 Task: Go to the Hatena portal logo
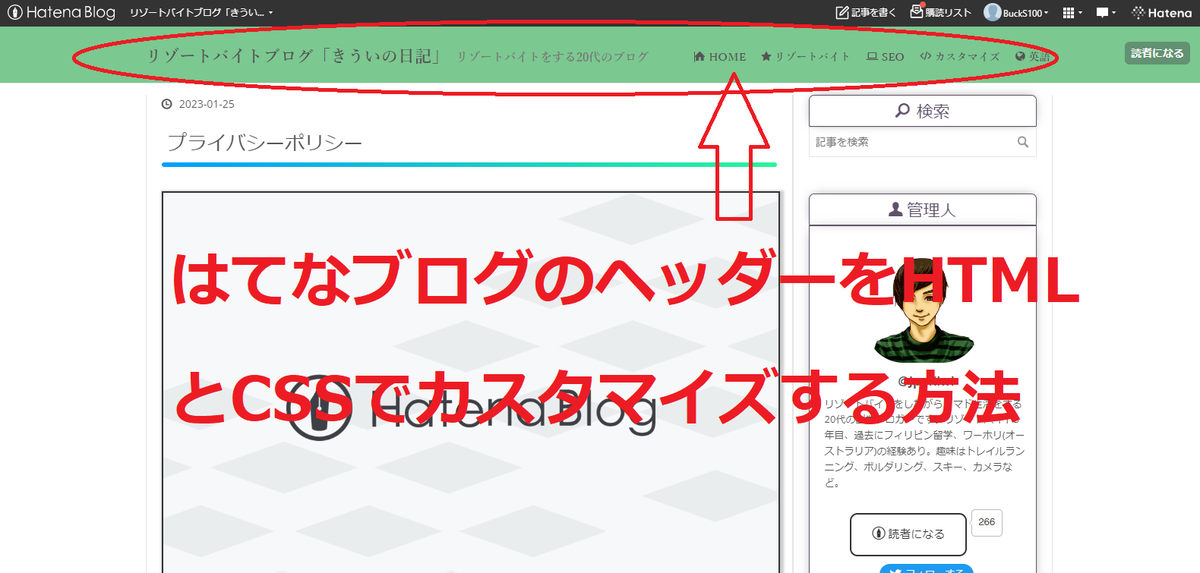coord(1161,13)
